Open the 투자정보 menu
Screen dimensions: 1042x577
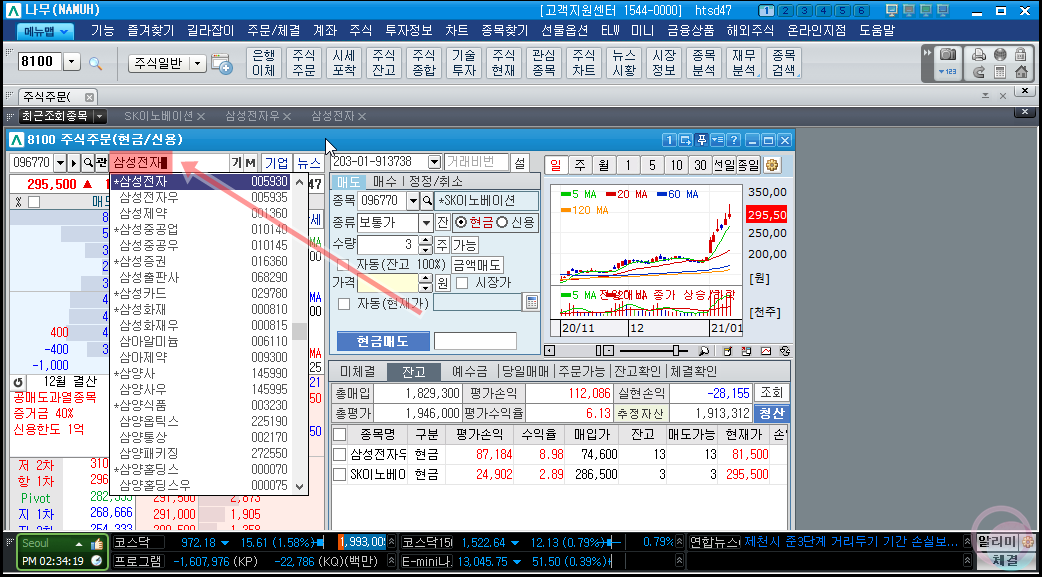(409, 31)
